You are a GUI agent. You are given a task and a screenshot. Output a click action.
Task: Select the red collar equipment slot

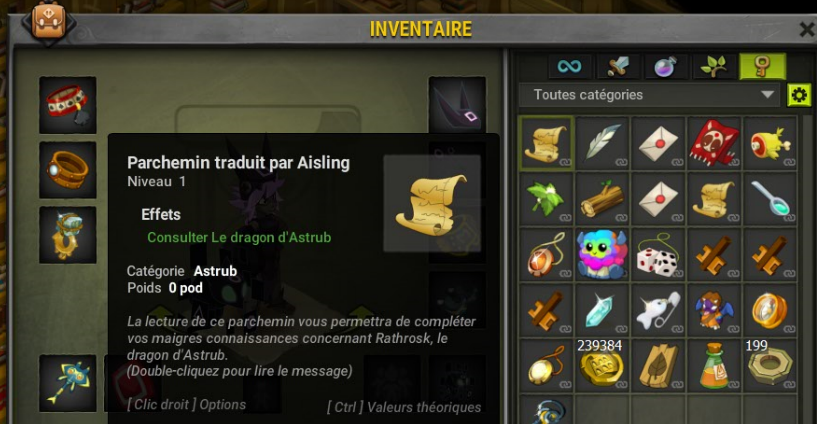[68, 105]
